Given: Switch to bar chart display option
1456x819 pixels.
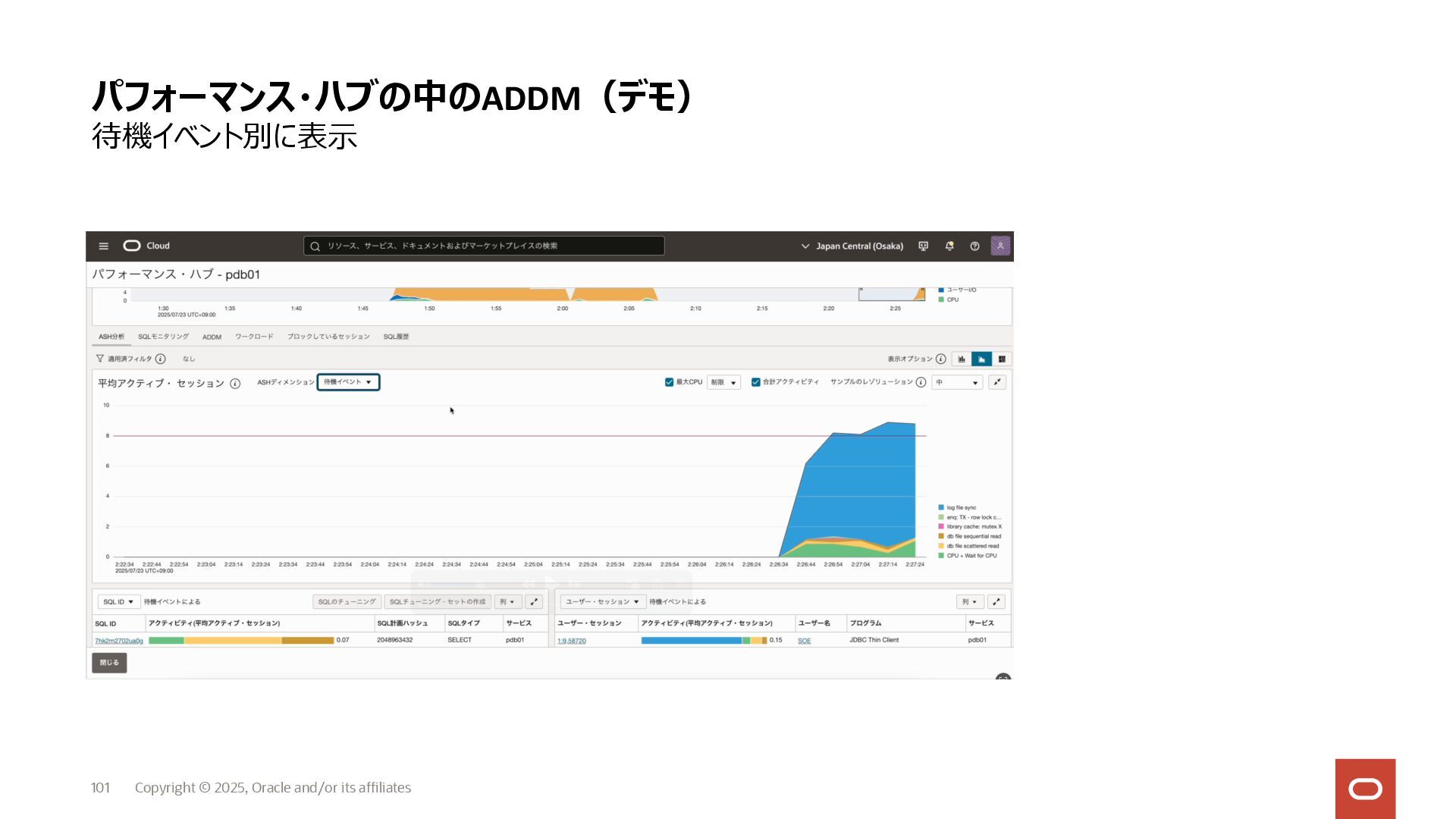Looking at the screenshot, I should tap(962, 359).
